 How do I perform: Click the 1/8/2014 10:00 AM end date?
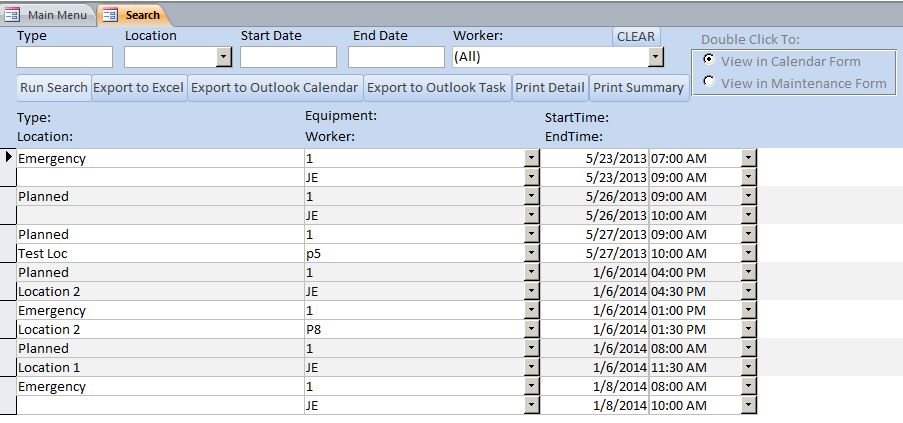[594, 405]
